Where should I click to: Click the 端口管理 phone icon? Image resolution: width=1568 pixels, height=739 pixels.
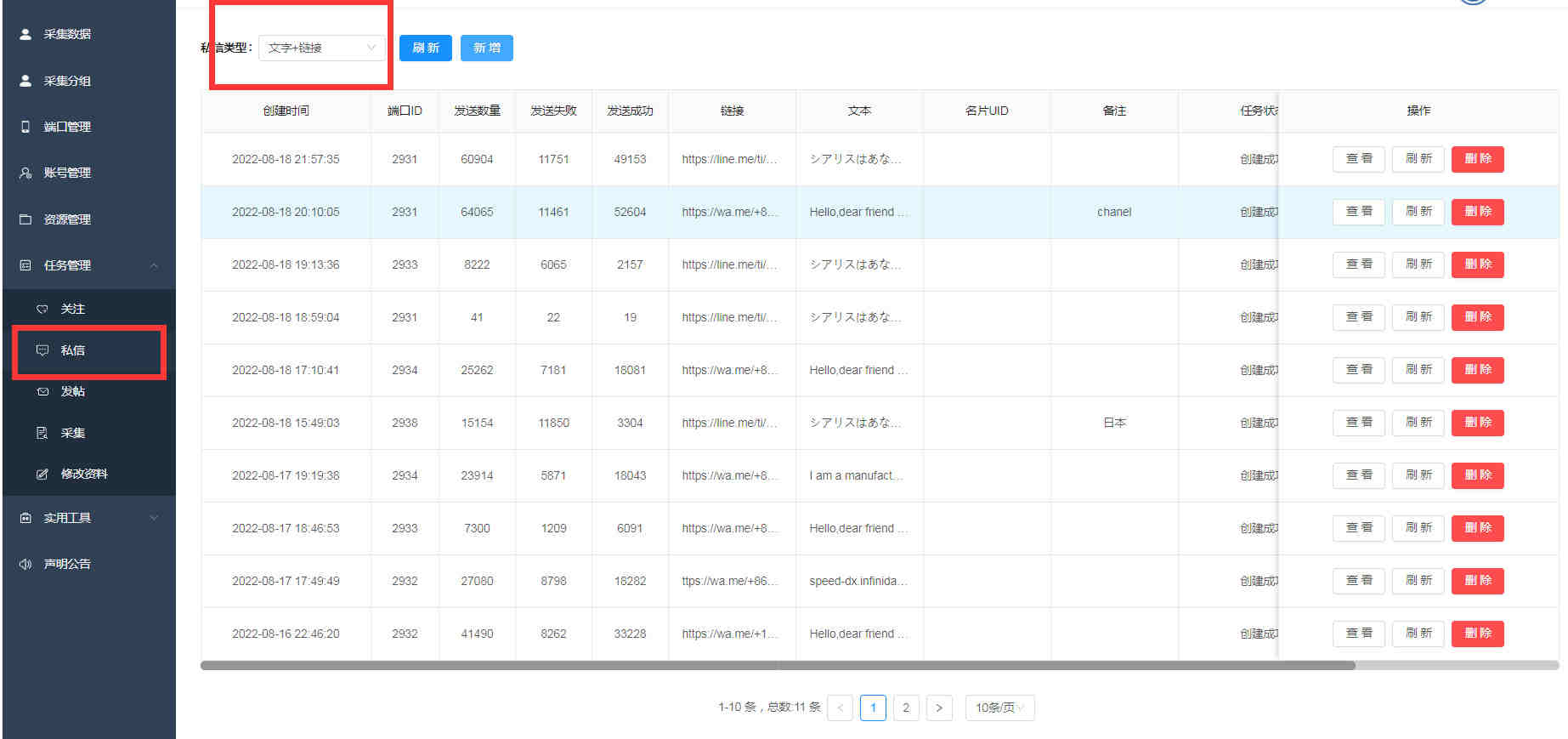click(x=25, y=127)
